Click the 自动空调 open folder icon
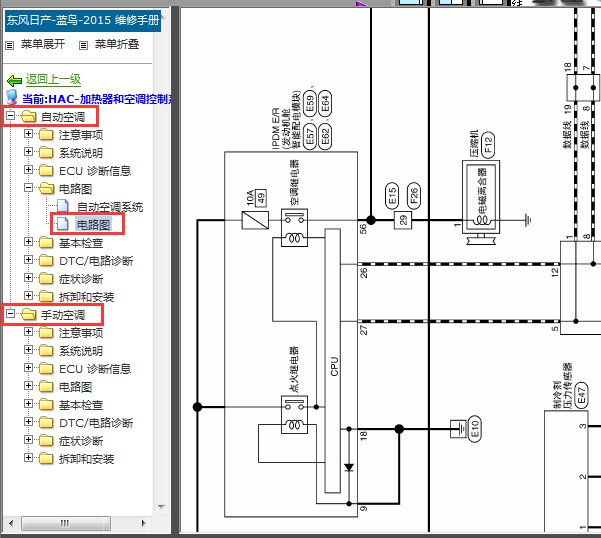The image size is (601, 538). pyautogui.click(x=29, y=116)
